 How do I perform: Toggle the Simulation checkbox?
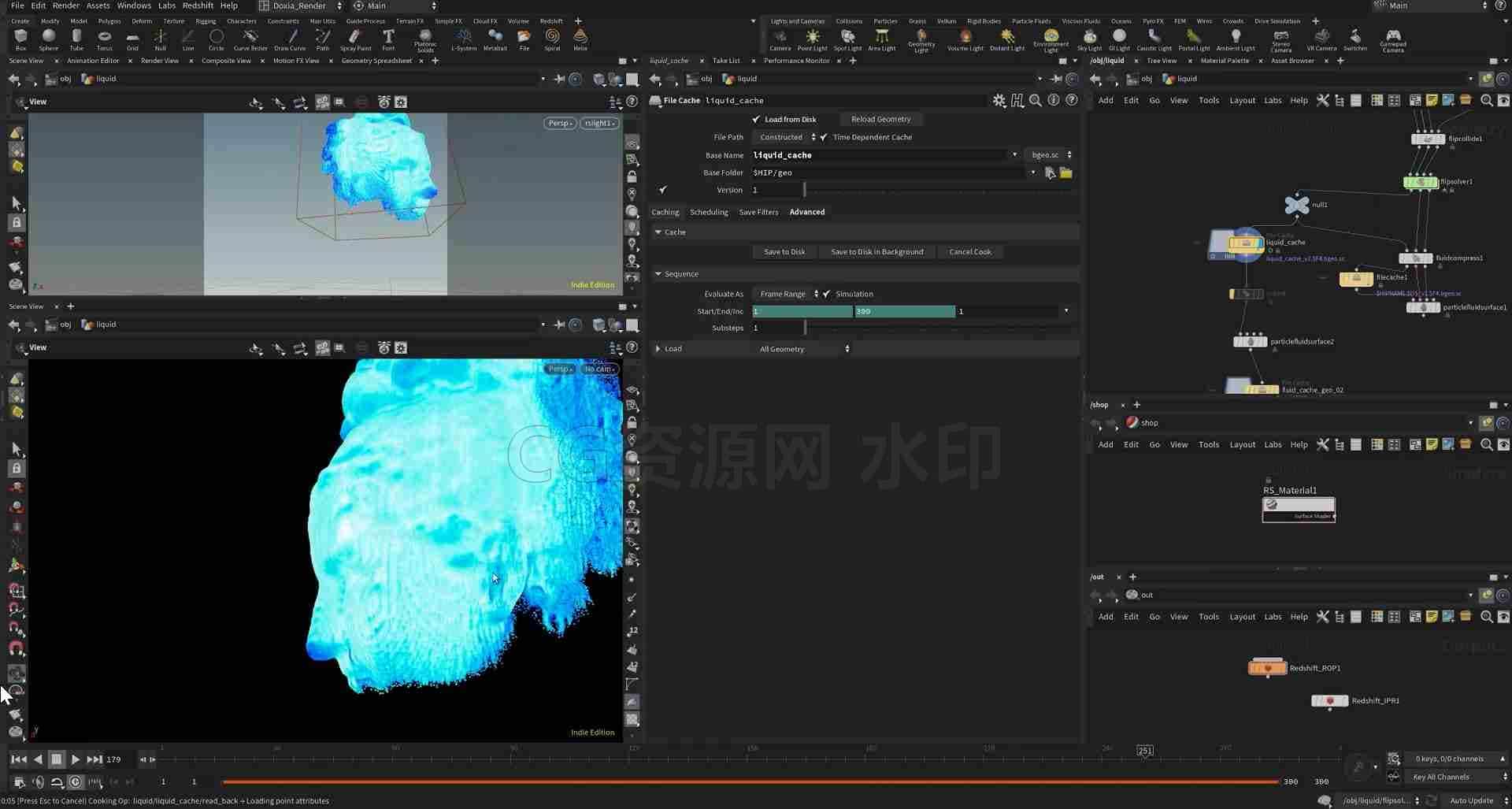point(827,294)
